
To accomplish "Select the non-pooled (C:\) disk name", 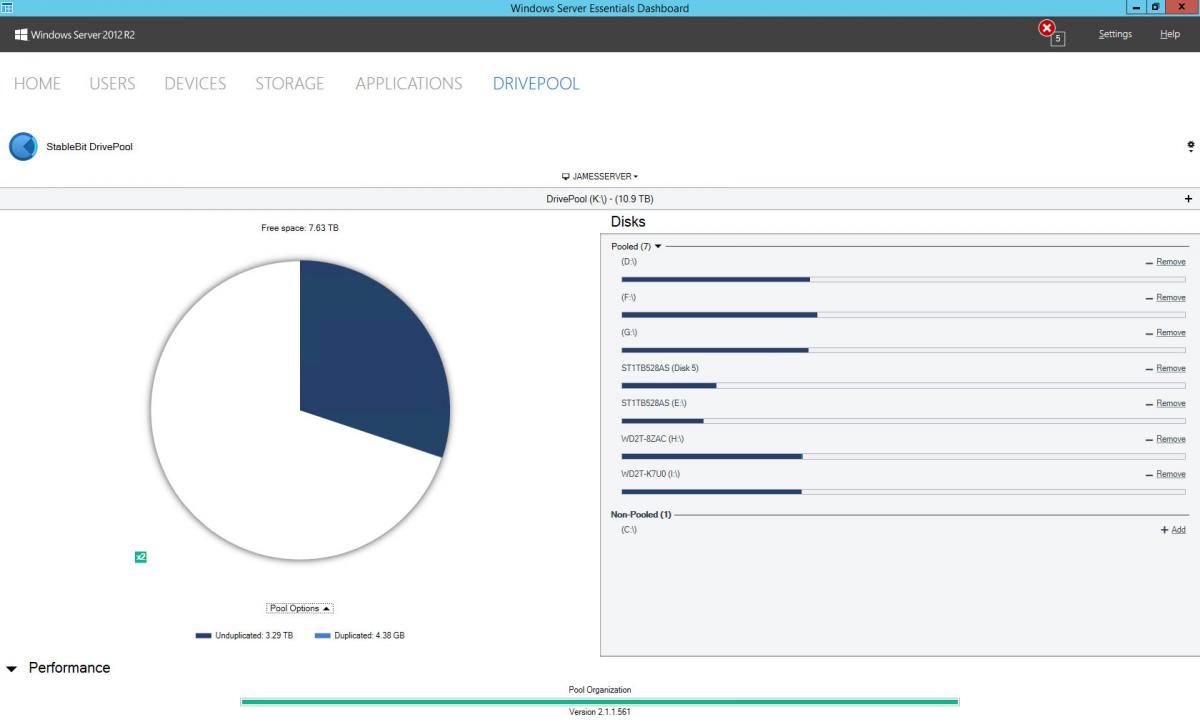I will [629, 530].
